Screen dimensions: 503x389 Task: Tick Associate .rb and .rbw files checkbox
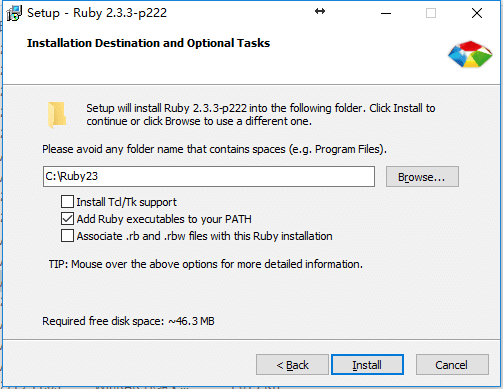pos(67,236)
